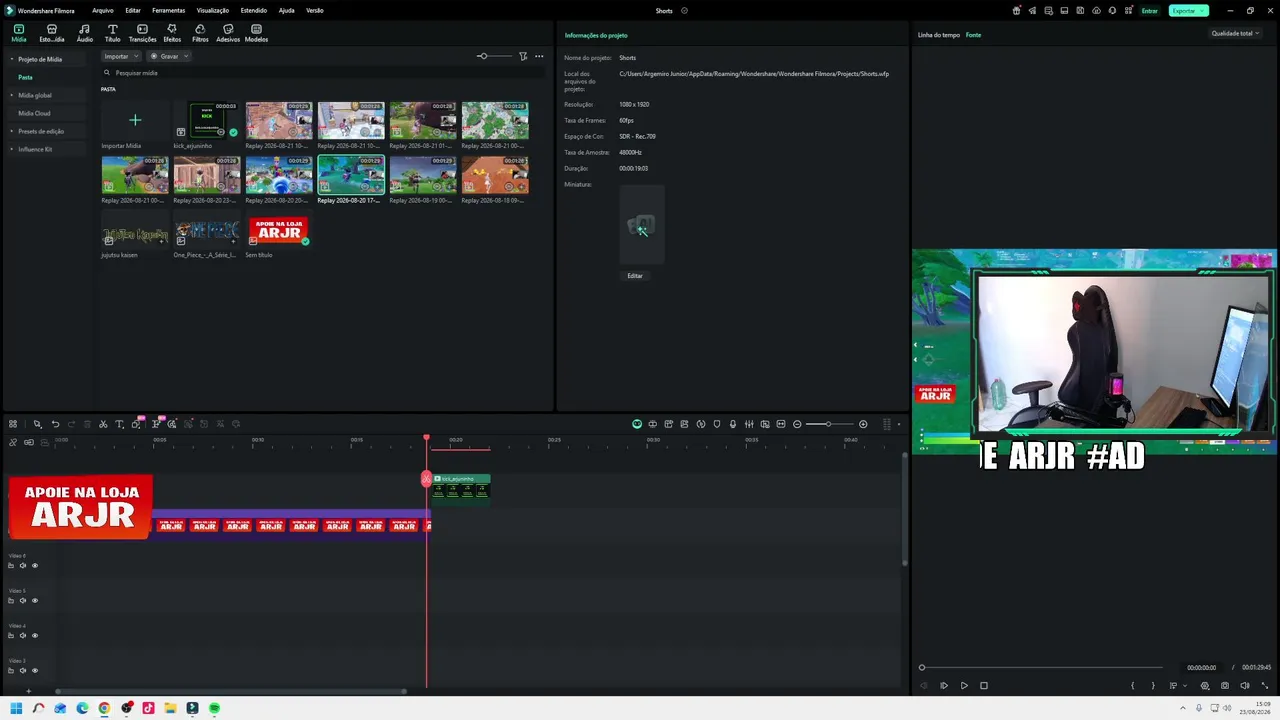Mute the Video 4 track audio

point(23,636)
